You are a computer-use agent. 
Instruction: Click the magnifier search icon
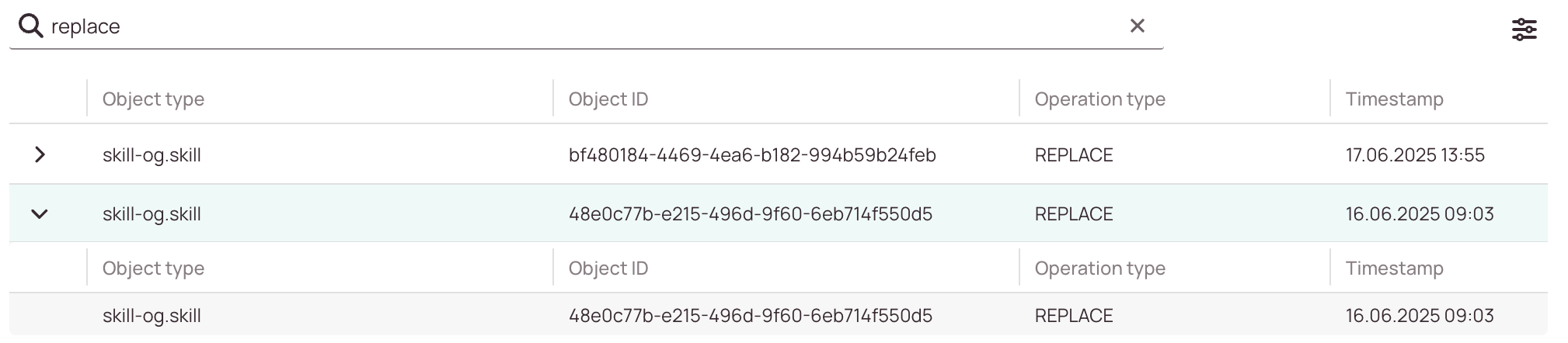[x=30, y=26]
